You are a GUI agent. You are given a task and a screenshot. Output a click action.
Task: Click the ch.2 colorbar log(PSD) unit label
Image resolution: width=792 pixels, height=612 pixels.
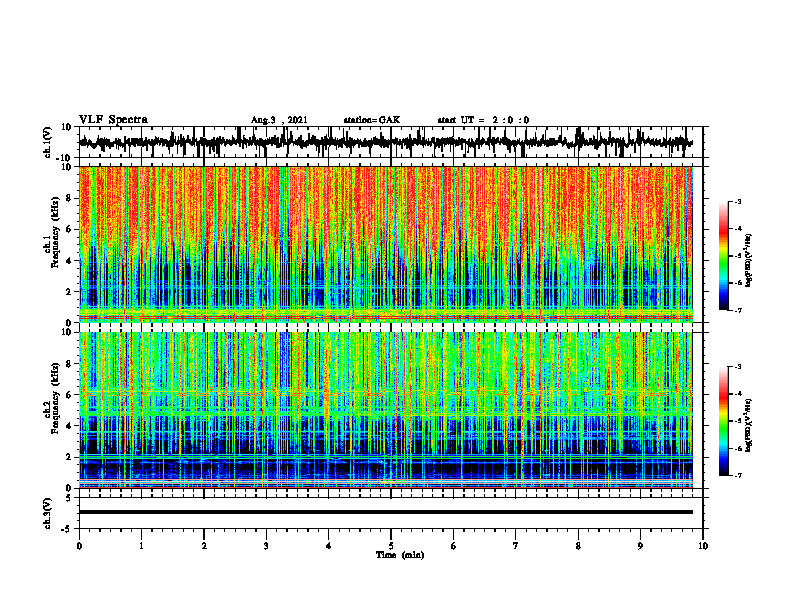tap(748, 425)
